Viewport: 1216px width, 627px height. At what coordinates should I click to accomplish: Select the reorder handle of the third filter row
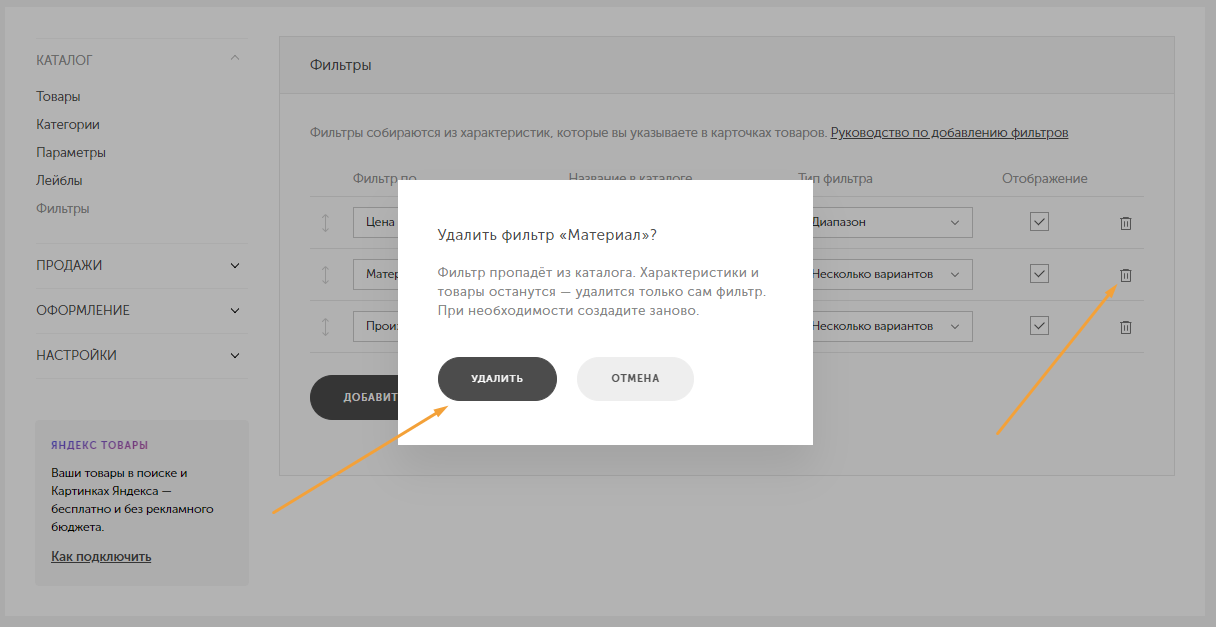[325, 327]
